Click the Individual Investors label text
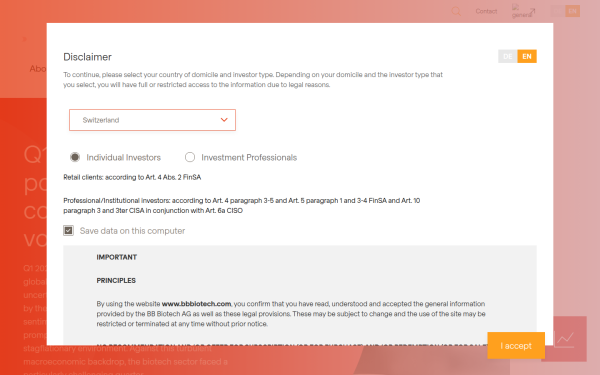This screenshot has height=375, width=600. (124, 158)
